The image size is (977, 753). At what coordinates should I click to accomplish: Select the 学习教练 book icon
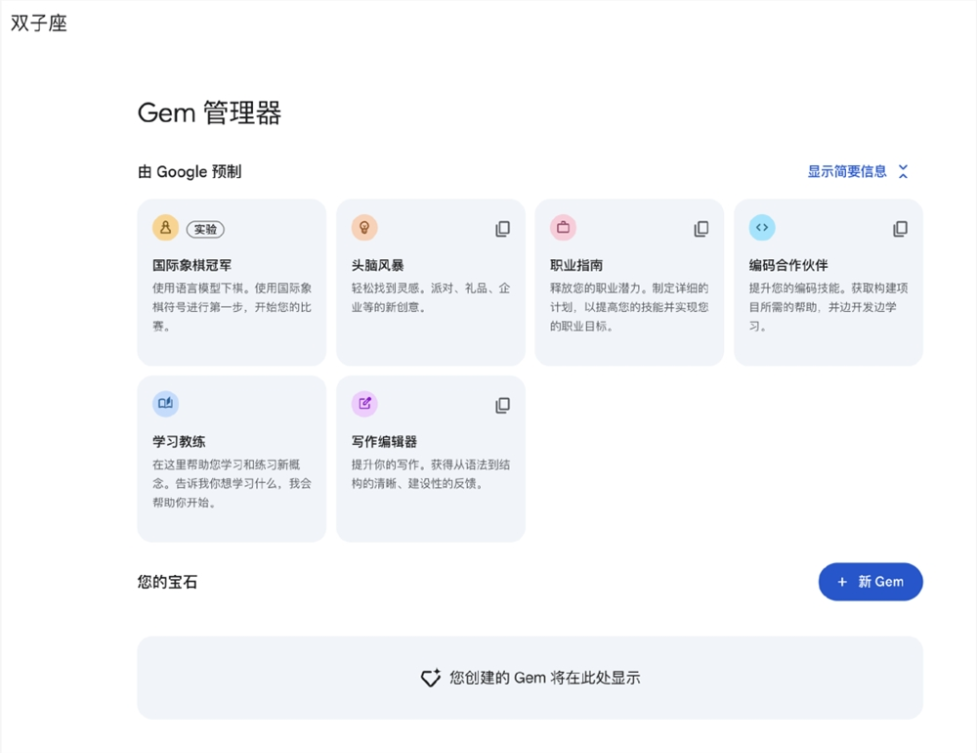tap(166, 403)
